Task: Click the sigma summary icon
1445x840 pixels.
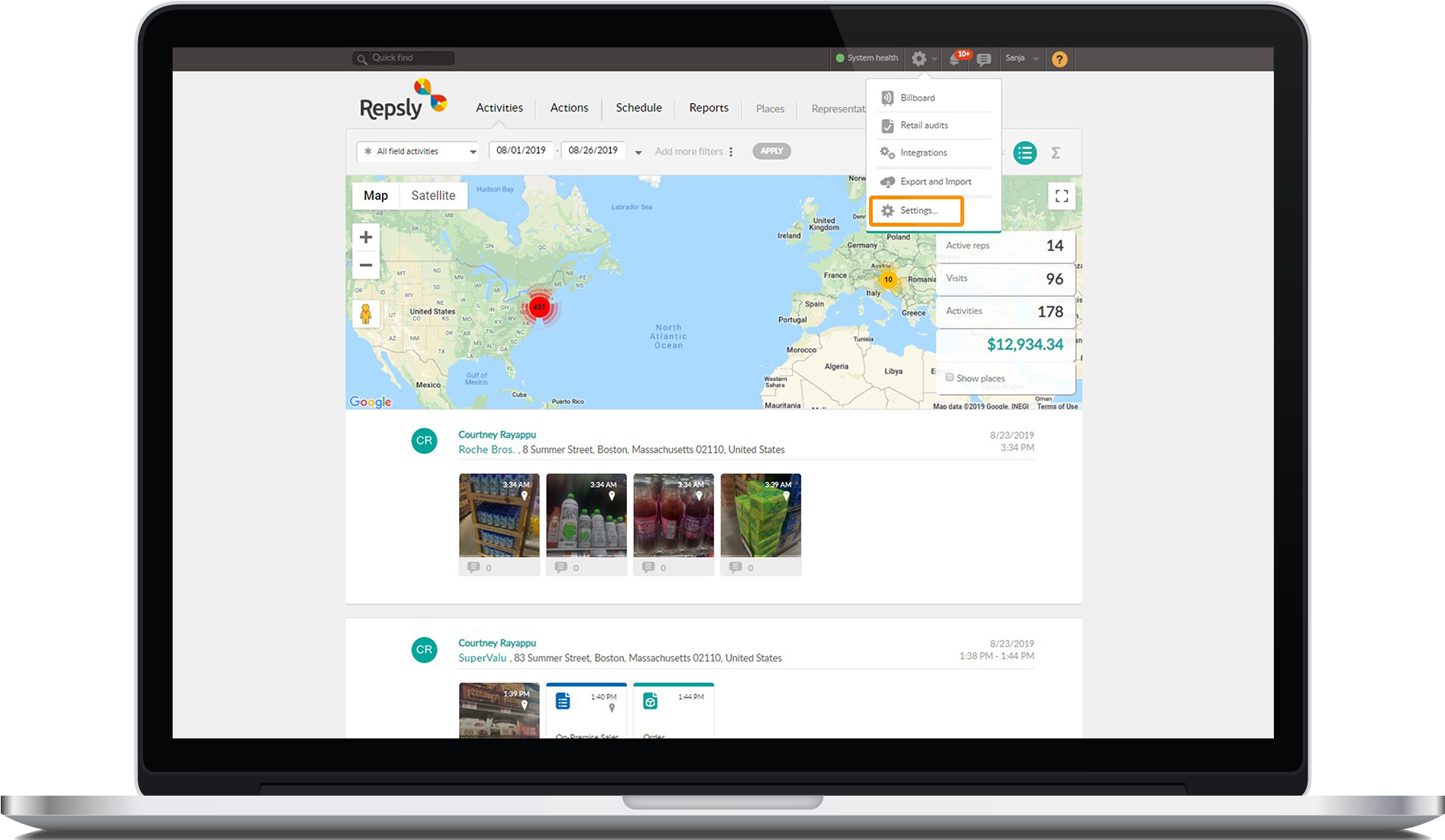Action: [x=1055, y=153]
